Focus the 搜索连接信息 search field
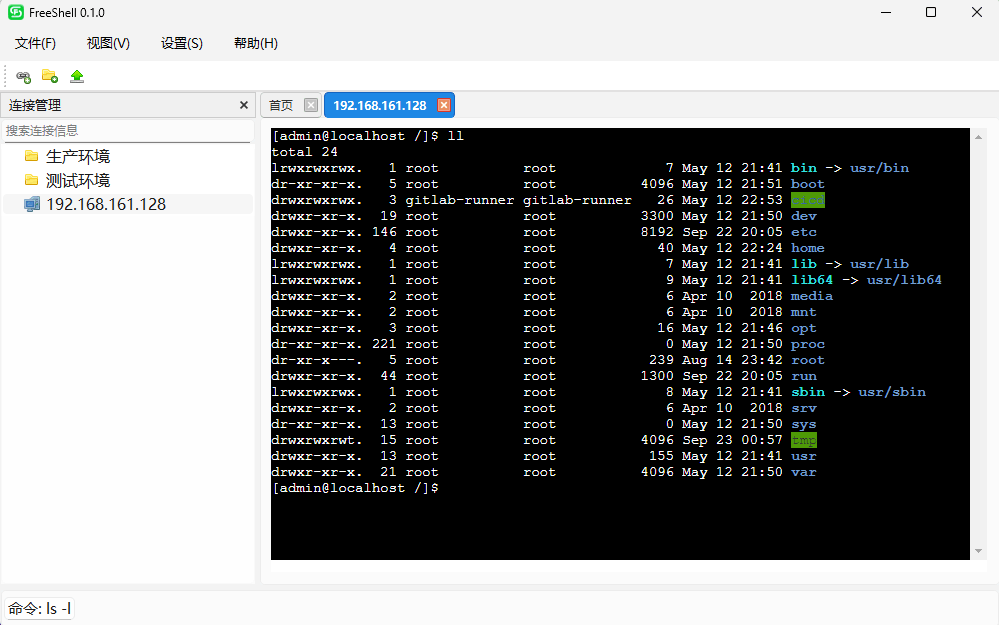999x625 pixels. 126,130
